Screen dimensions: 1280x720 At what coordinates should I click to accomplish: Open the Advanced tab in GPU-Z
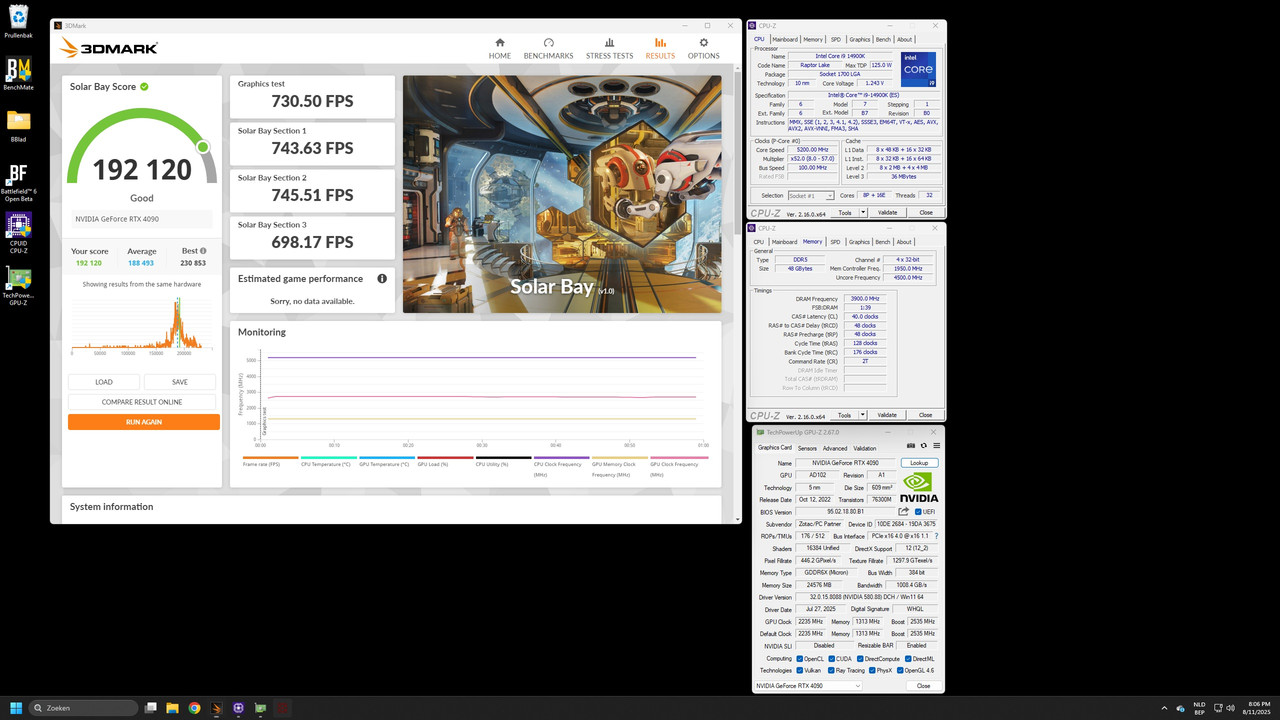[835, 448]
